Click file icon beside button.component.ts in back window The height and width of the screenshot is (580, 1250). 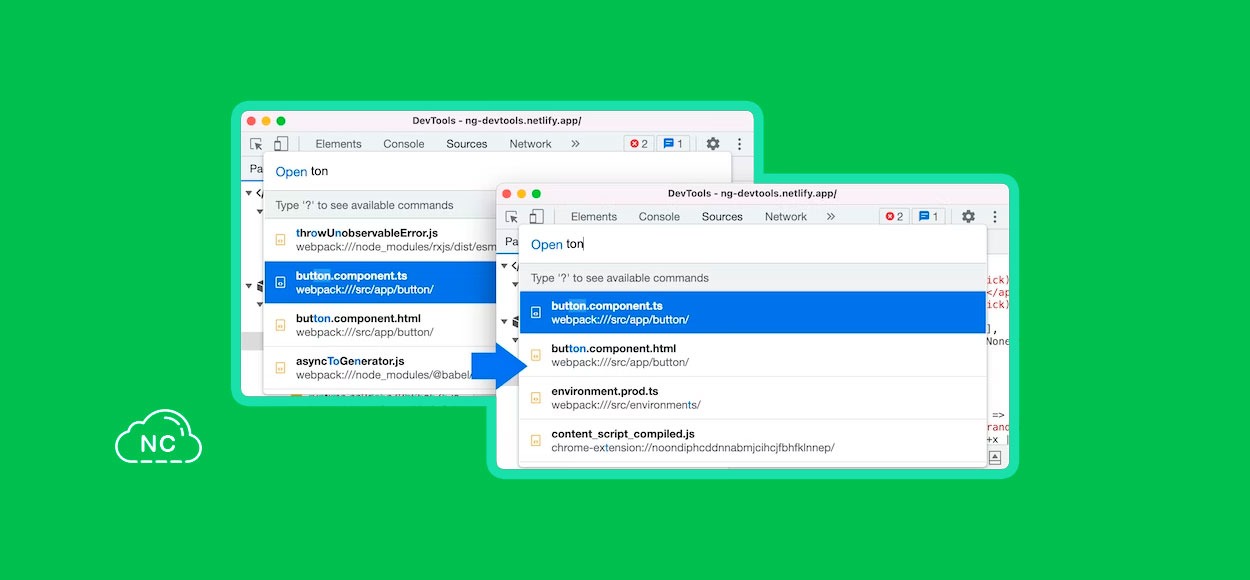(x=281, y=282)
